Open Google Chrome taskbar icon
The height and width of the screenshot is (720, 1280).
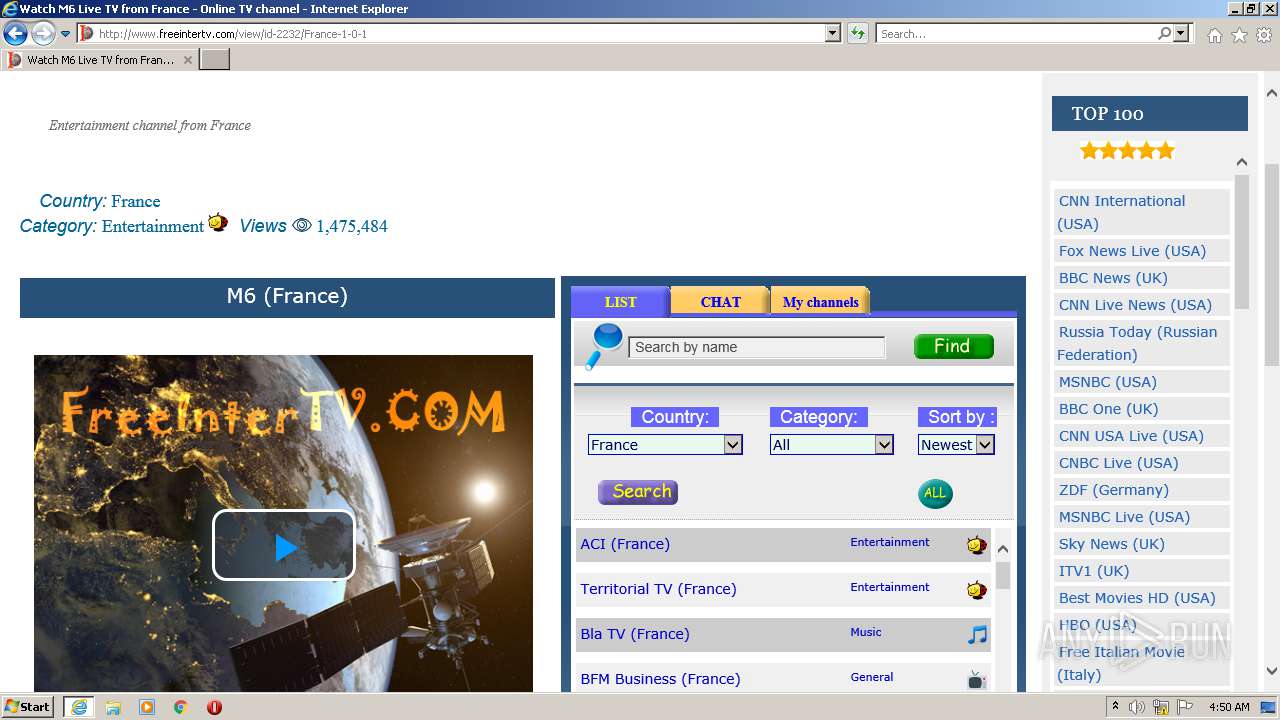(x=180, y=707)
